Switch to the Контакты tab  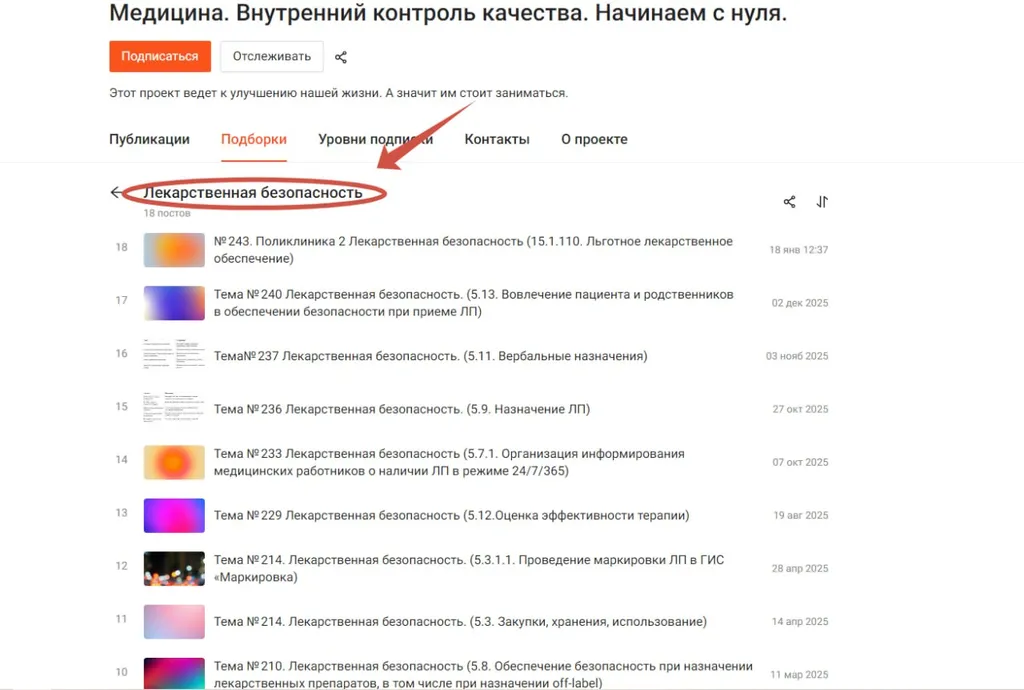[x=497, y=139]
